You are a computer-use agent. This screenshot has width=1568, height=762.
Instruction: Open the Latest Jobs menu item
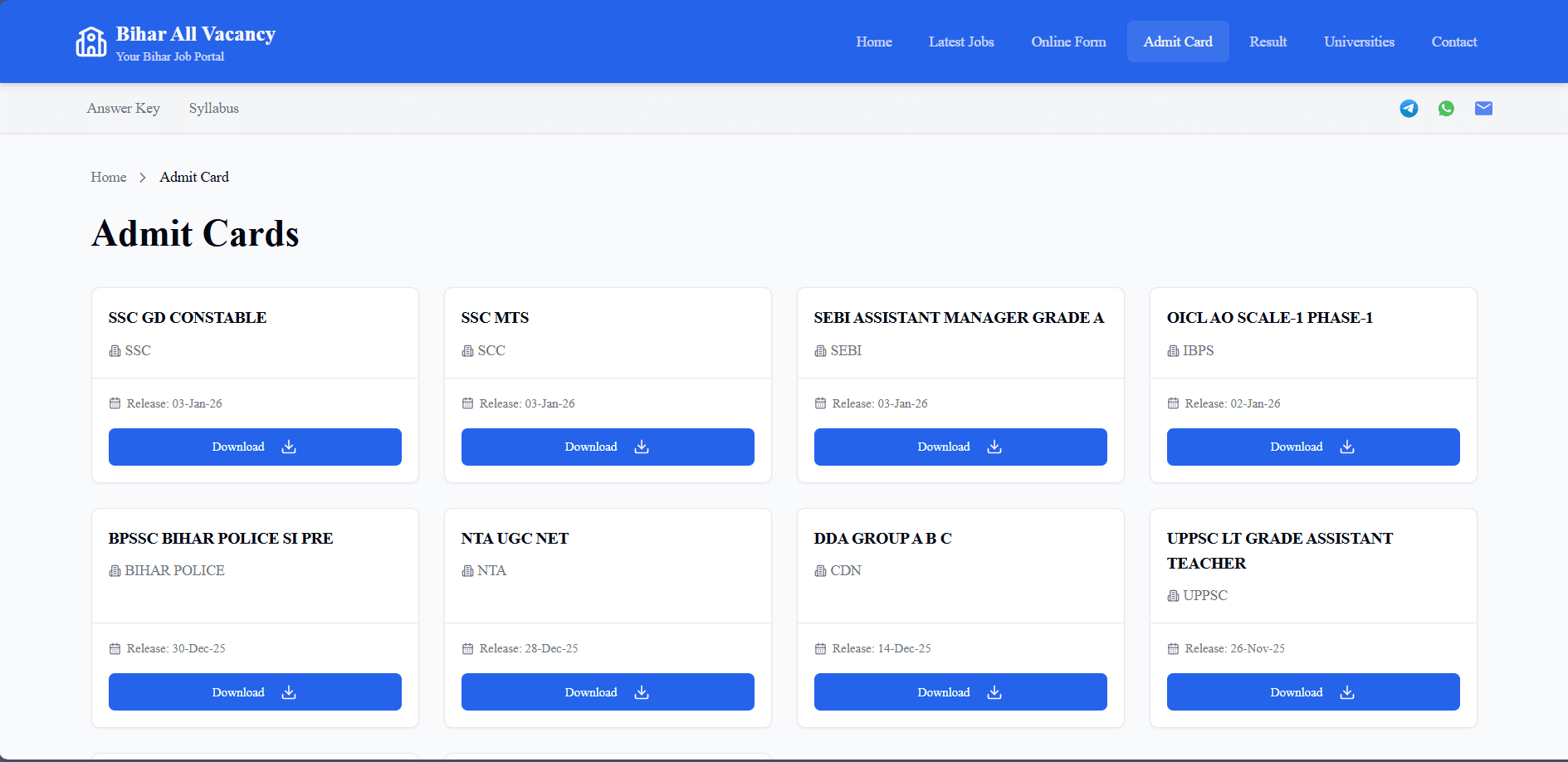click(x=961, y=42)
